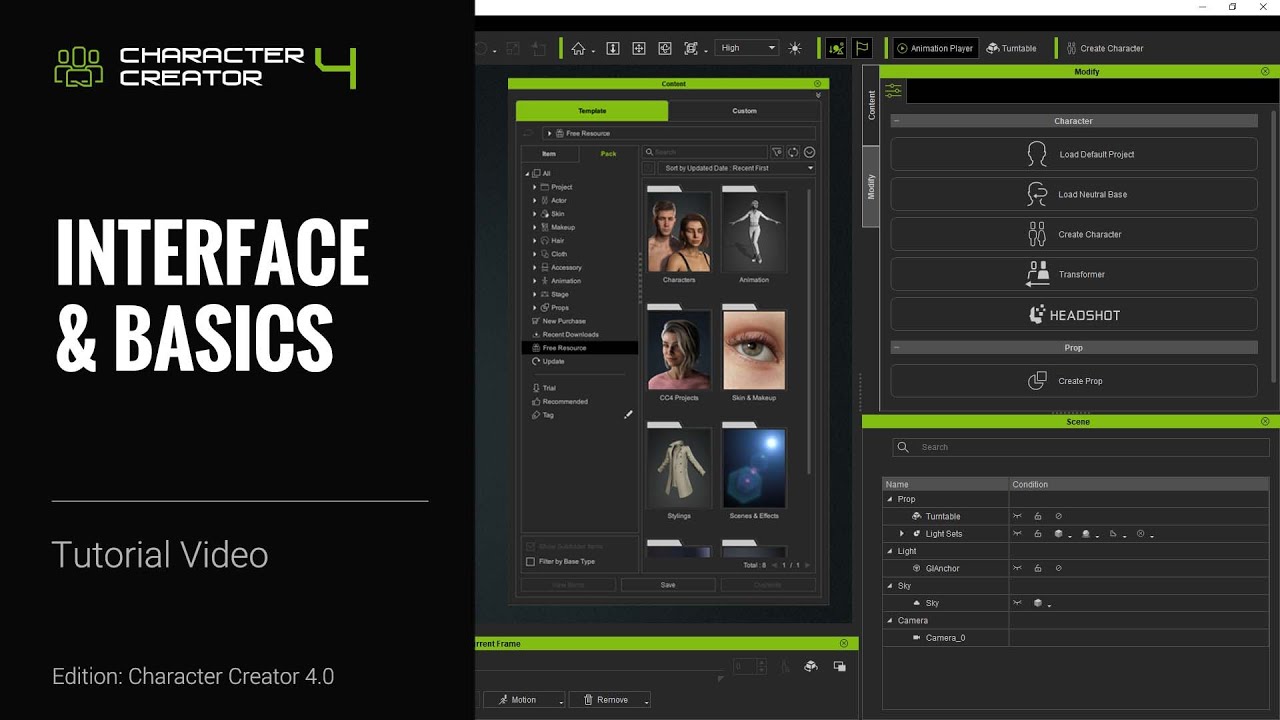
Task: Click the no-entry icon on Turntable row
Action: pyautogui.click(x=1058, y=516)
